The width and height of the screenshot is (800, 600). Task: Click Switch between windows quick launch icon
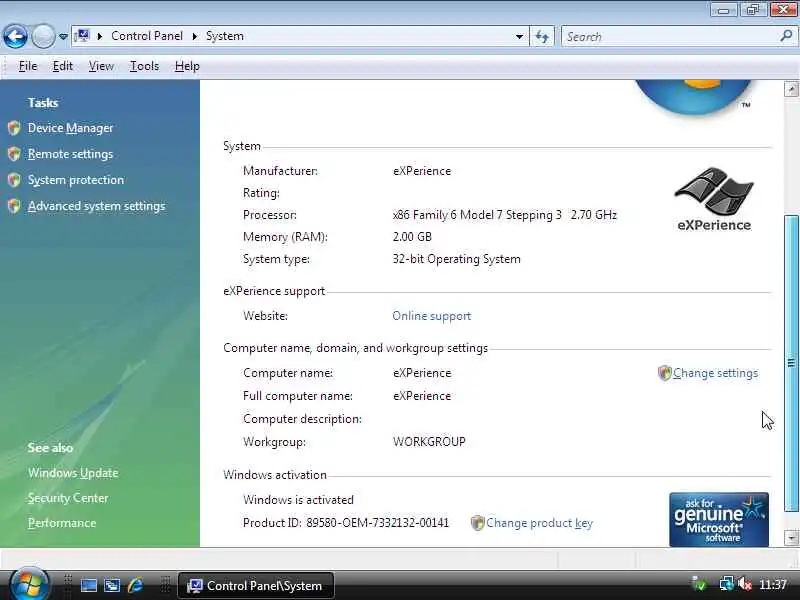(x=112, y=586)
